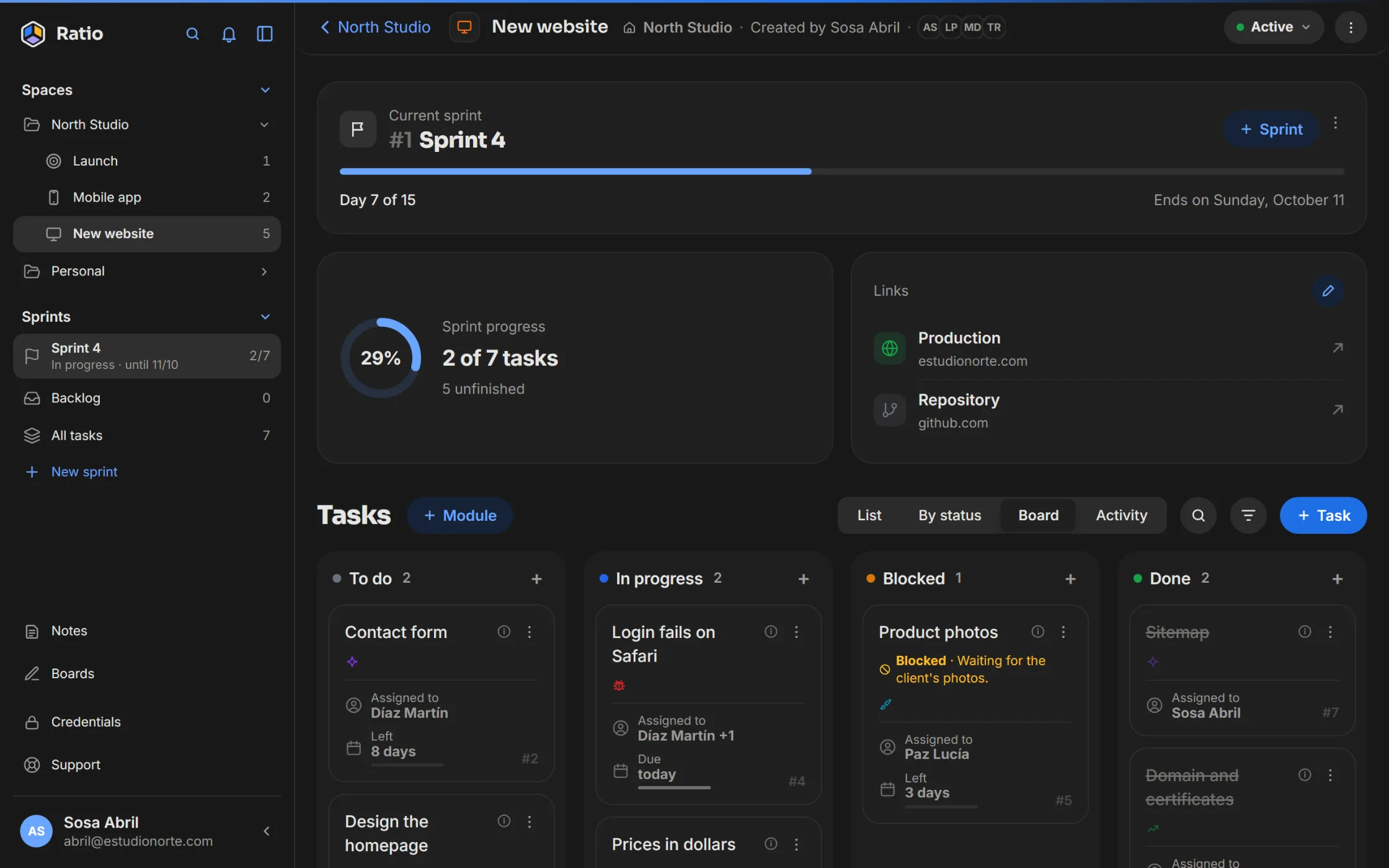Search tasks with the magnifier button

(x=1198, y=515)
